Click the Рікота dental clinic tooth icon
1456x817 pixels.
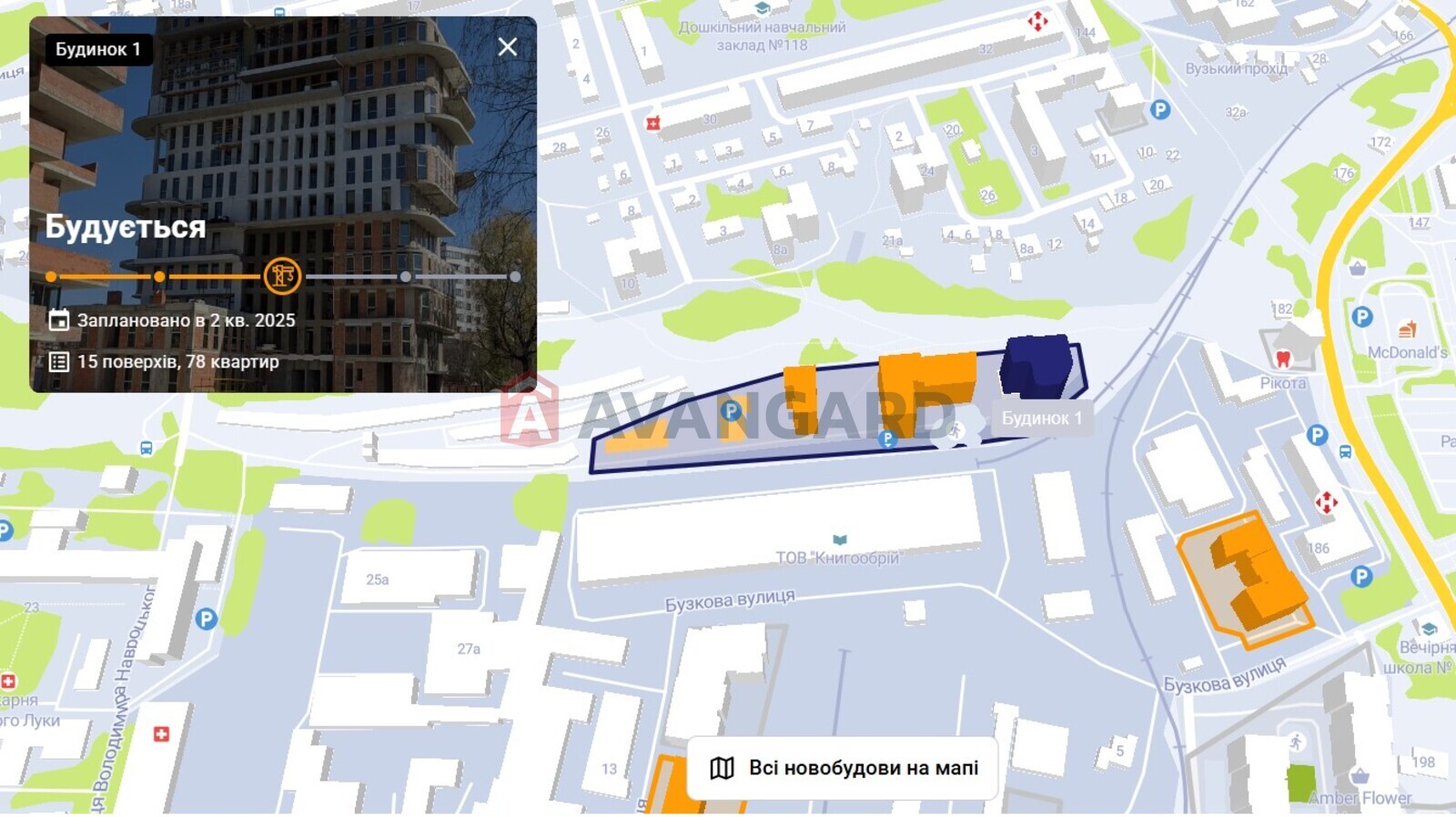1283,358
